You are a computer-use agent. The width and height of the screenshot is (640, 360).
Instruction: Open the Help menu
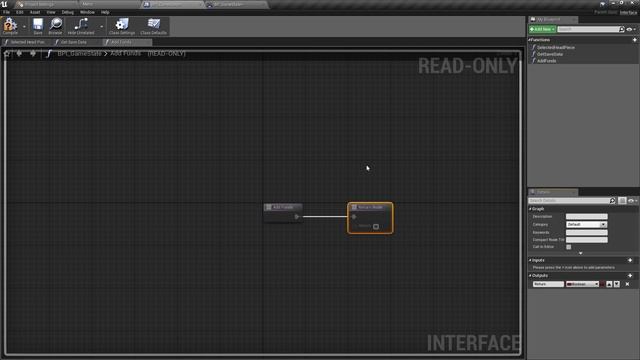pyautogui.click(x=105, y=12)
